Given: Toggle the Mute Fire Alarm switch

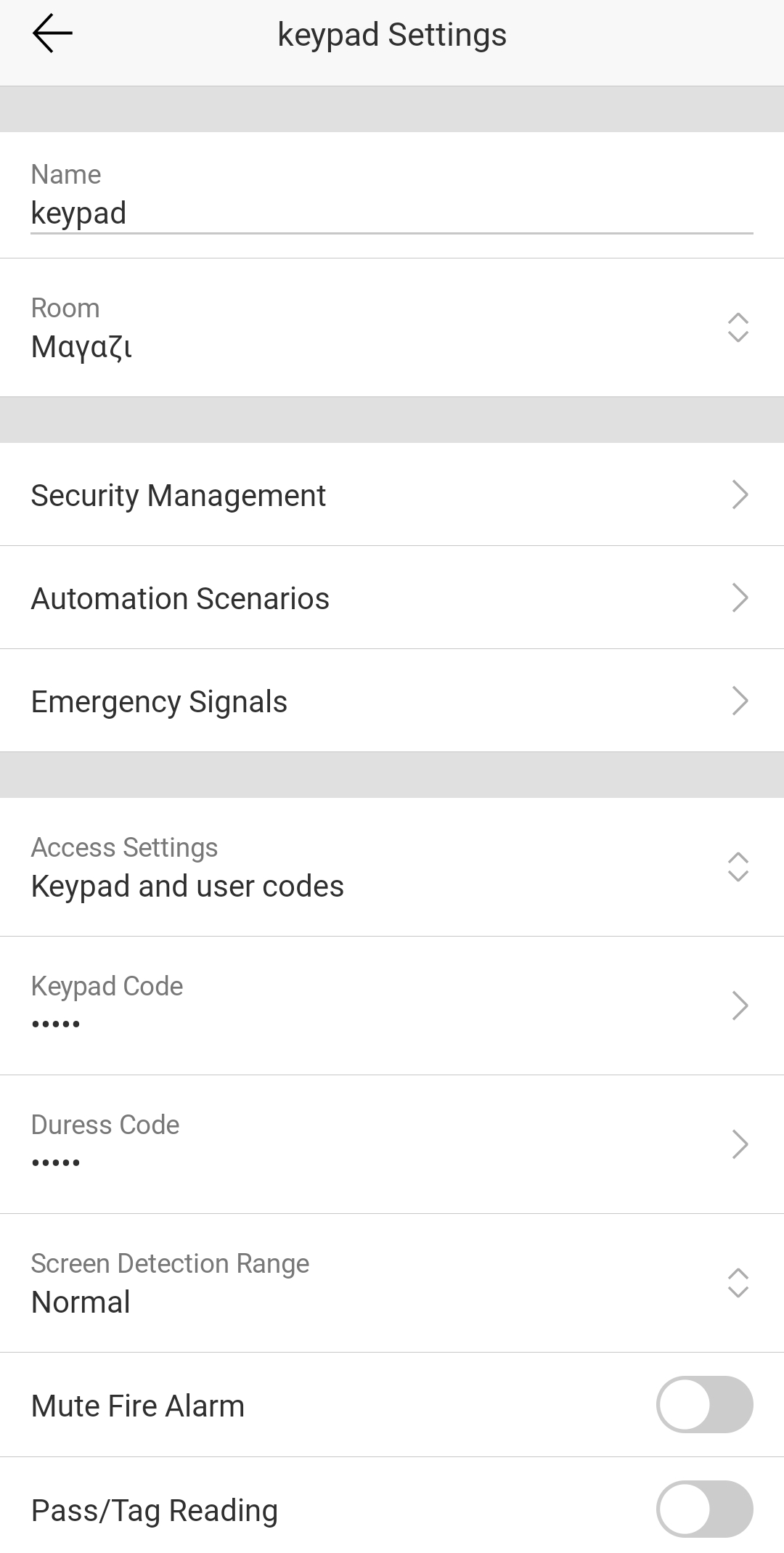Looking at the screenshot, I should click(704, 1404).
